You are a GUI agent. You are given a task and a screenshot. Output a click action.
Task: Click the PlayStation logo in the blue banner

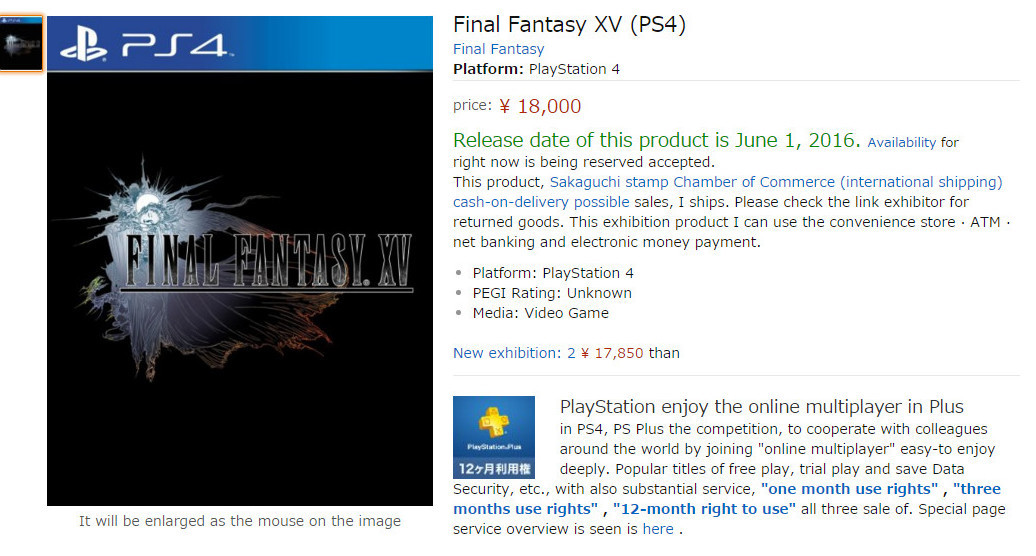pyautogui.click(x=84, y=45)
